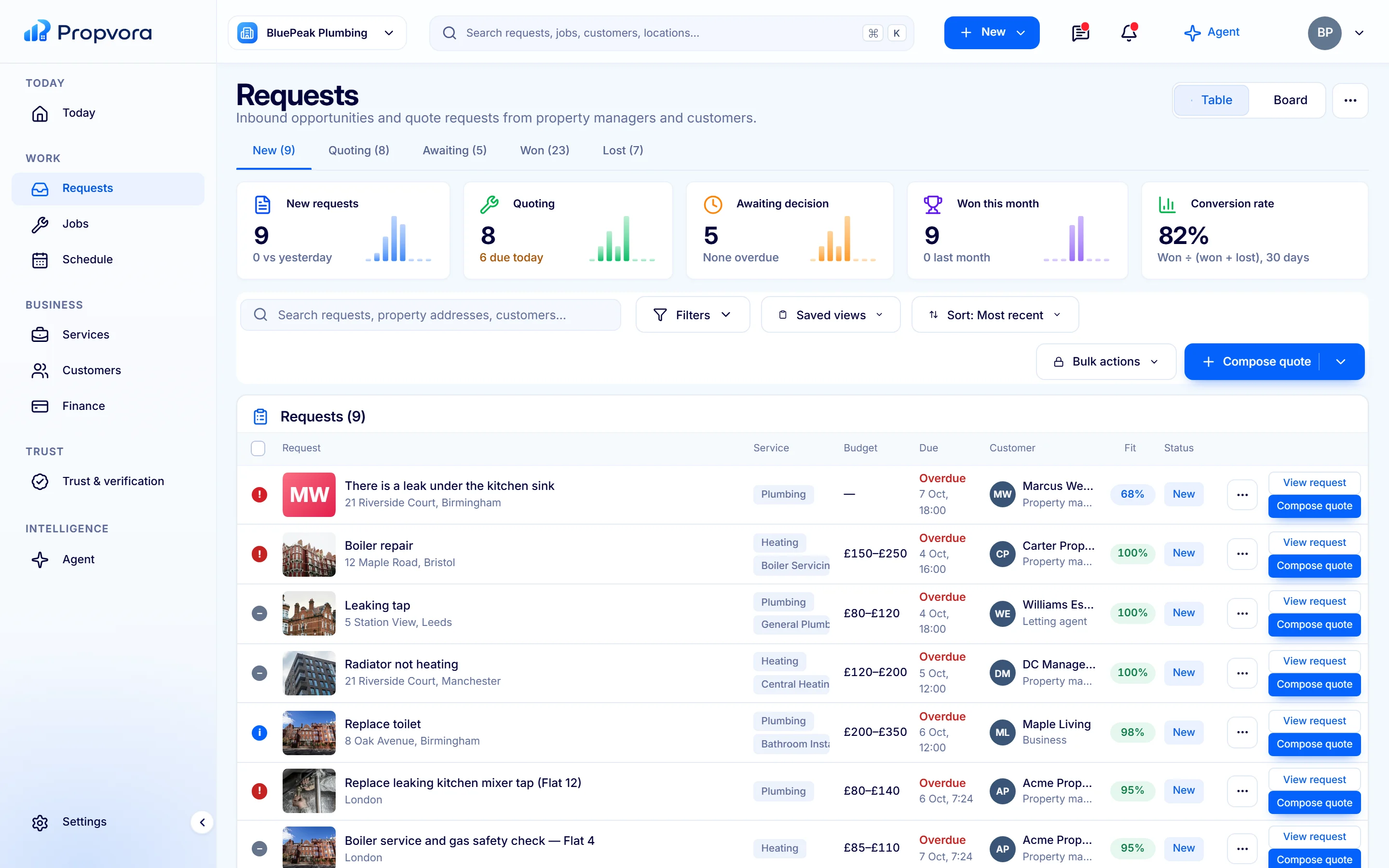
Task: Compose quote for Replace leaking kitchen mixer tap
Action: point(1314,803)
